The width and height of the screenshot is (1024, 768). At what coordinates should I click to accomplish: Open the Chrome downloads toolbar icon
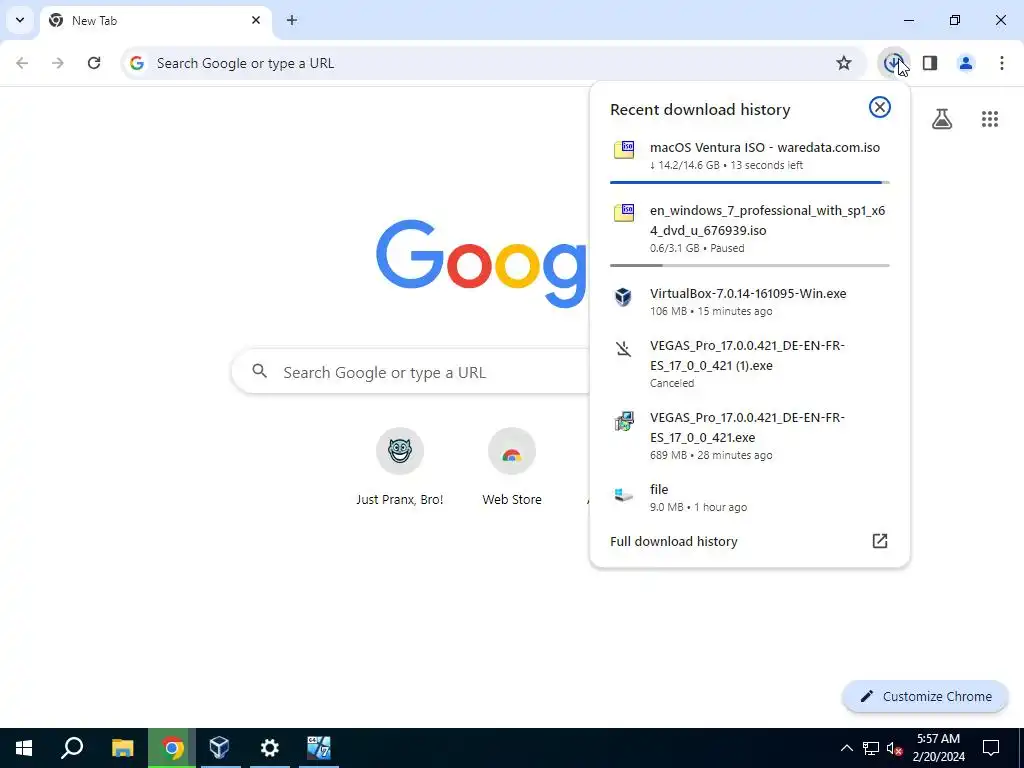tap(893, 63)
